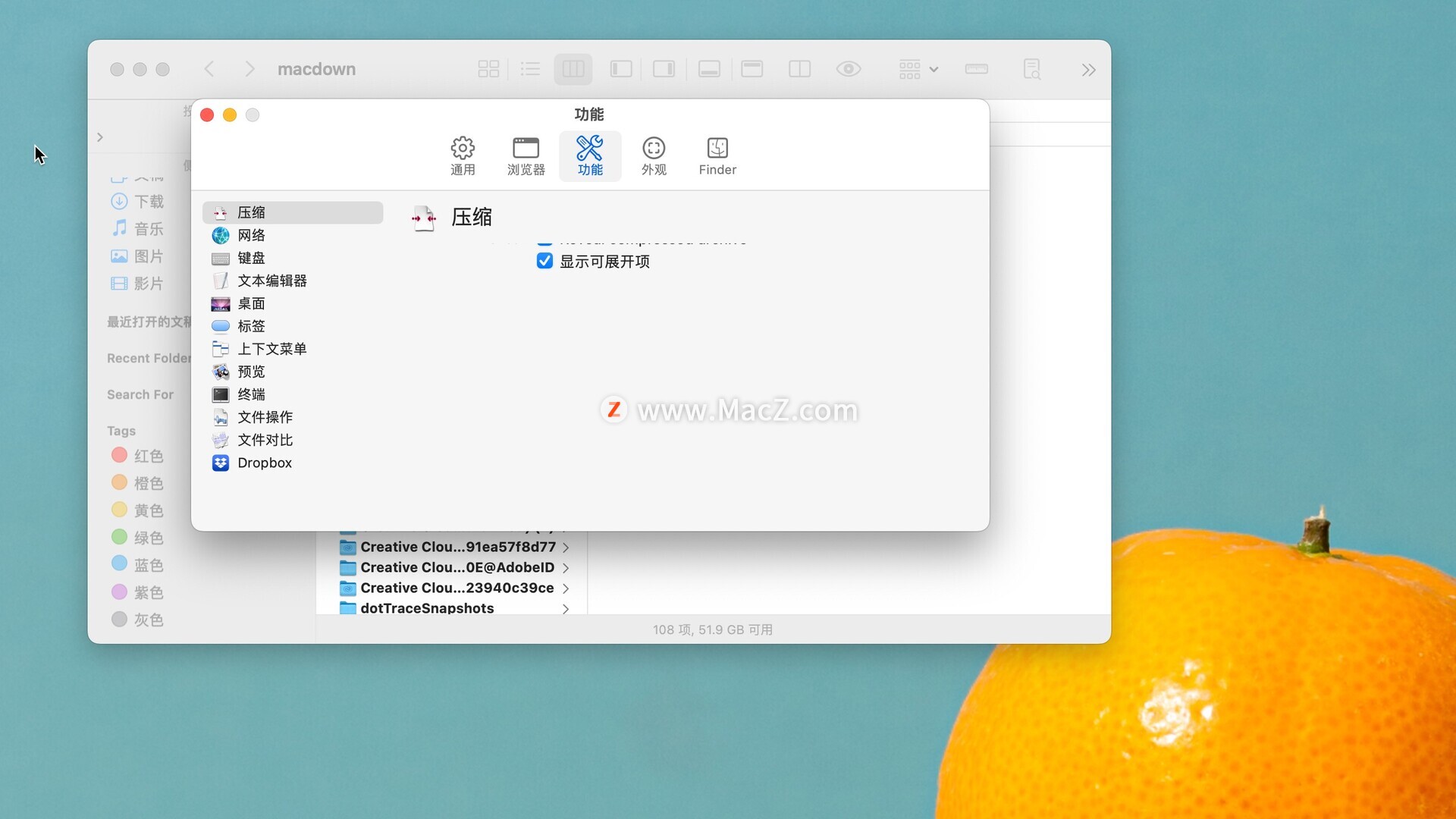Switch macdown window to icon view
This screenshot has width=1456, height=819.
pyautogui.click(x=488, y=69)
